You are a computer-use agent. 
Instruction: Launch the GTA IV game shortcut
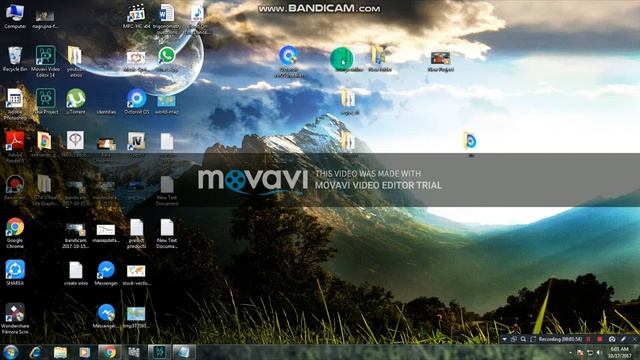click(x=136, y=144)
